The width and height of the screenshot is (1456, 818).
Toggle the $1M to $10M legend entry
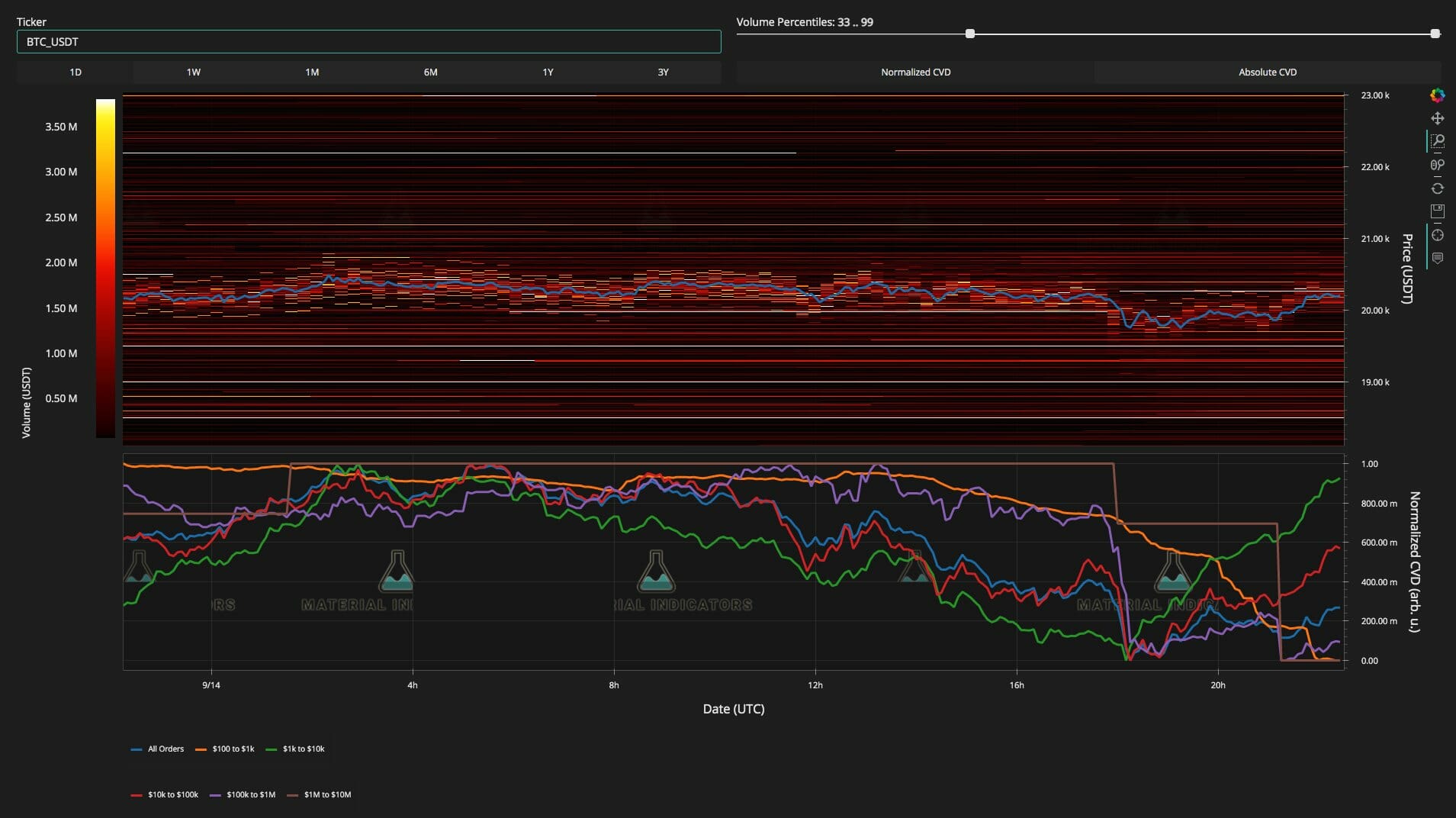pos(320,794)
